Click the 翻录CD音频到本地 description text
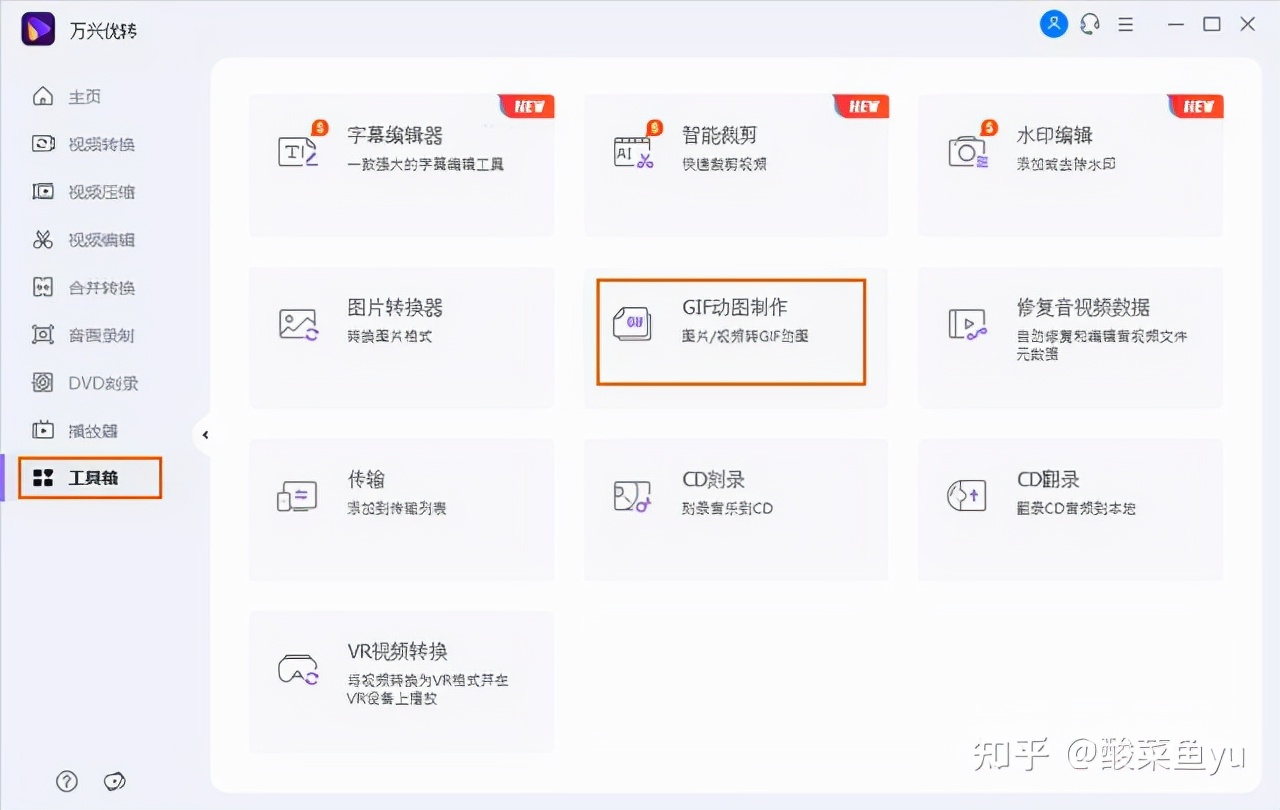The image size is (1280, 810). 1077,509
